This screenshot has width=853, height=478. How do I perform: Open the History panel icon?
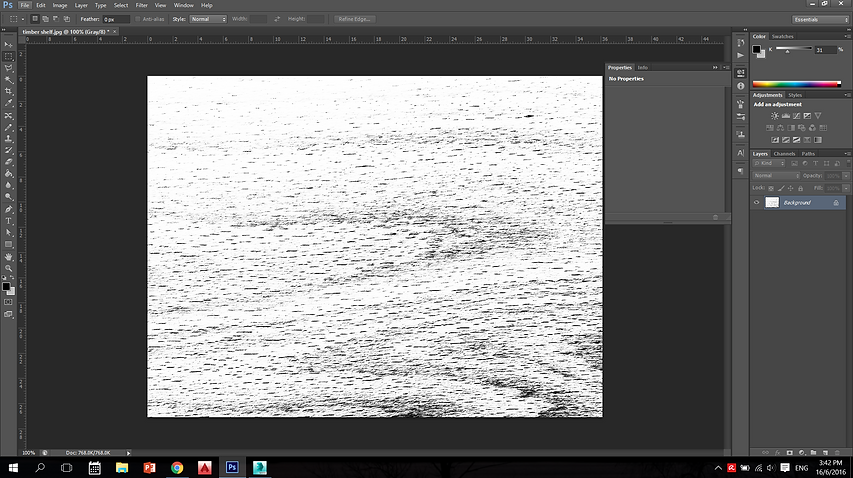tap(740, 43)
